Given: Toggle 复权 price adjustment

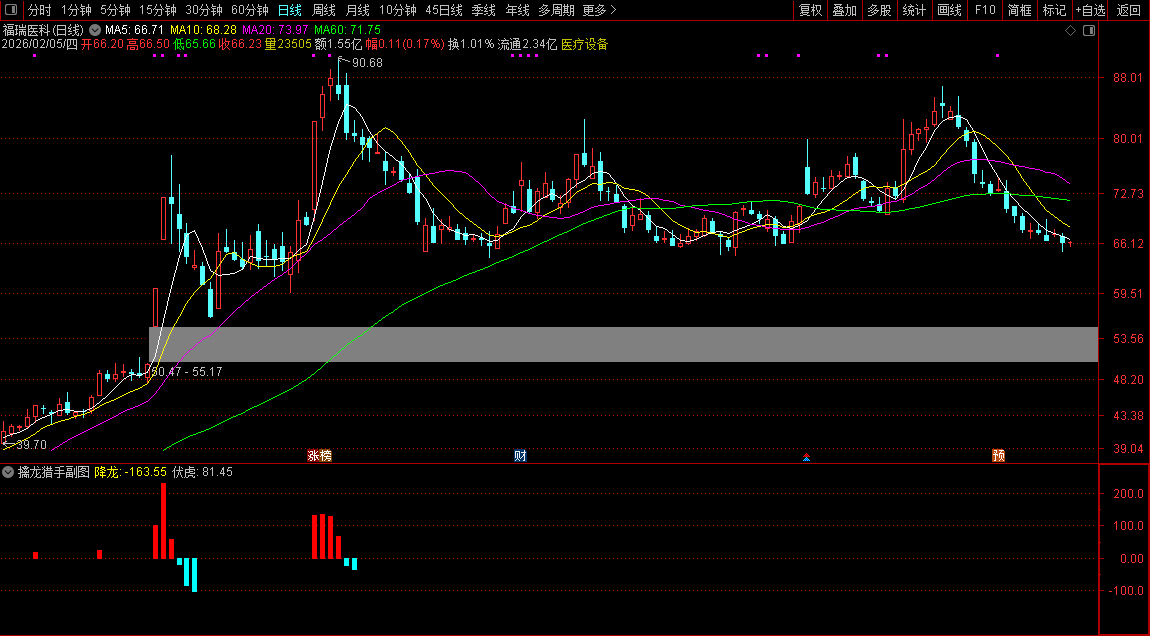Looking at the screenshot, I should pos(810,10).
